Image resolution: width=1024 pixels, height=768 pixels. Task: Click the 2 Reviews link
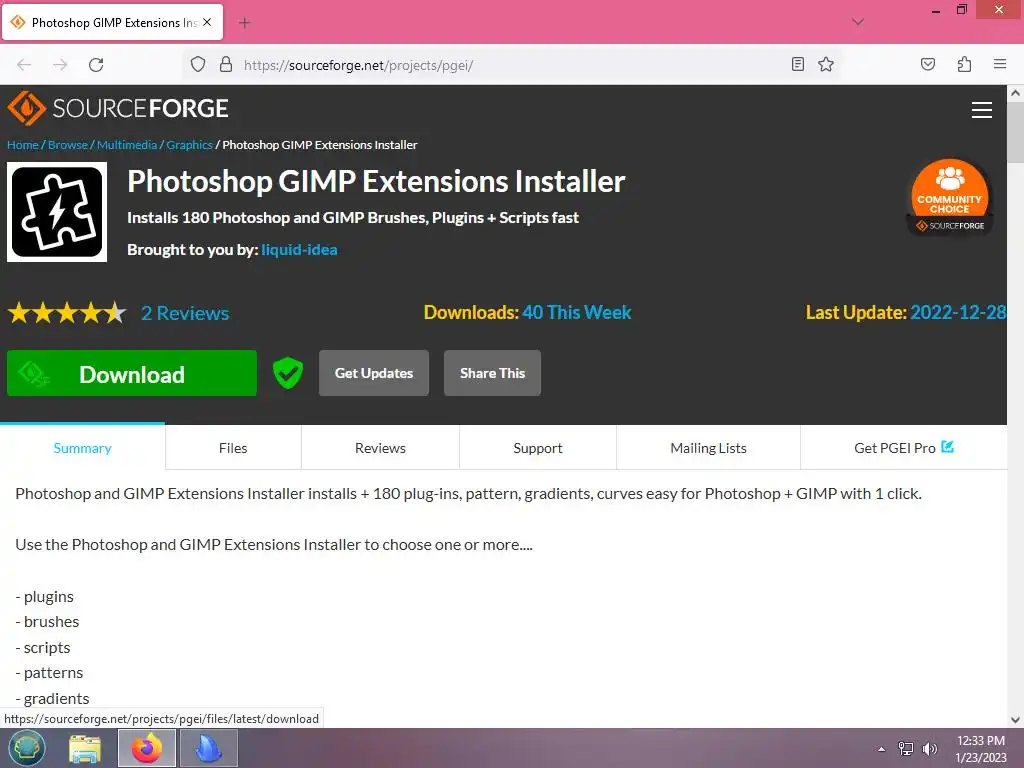[x=185, y=313]
